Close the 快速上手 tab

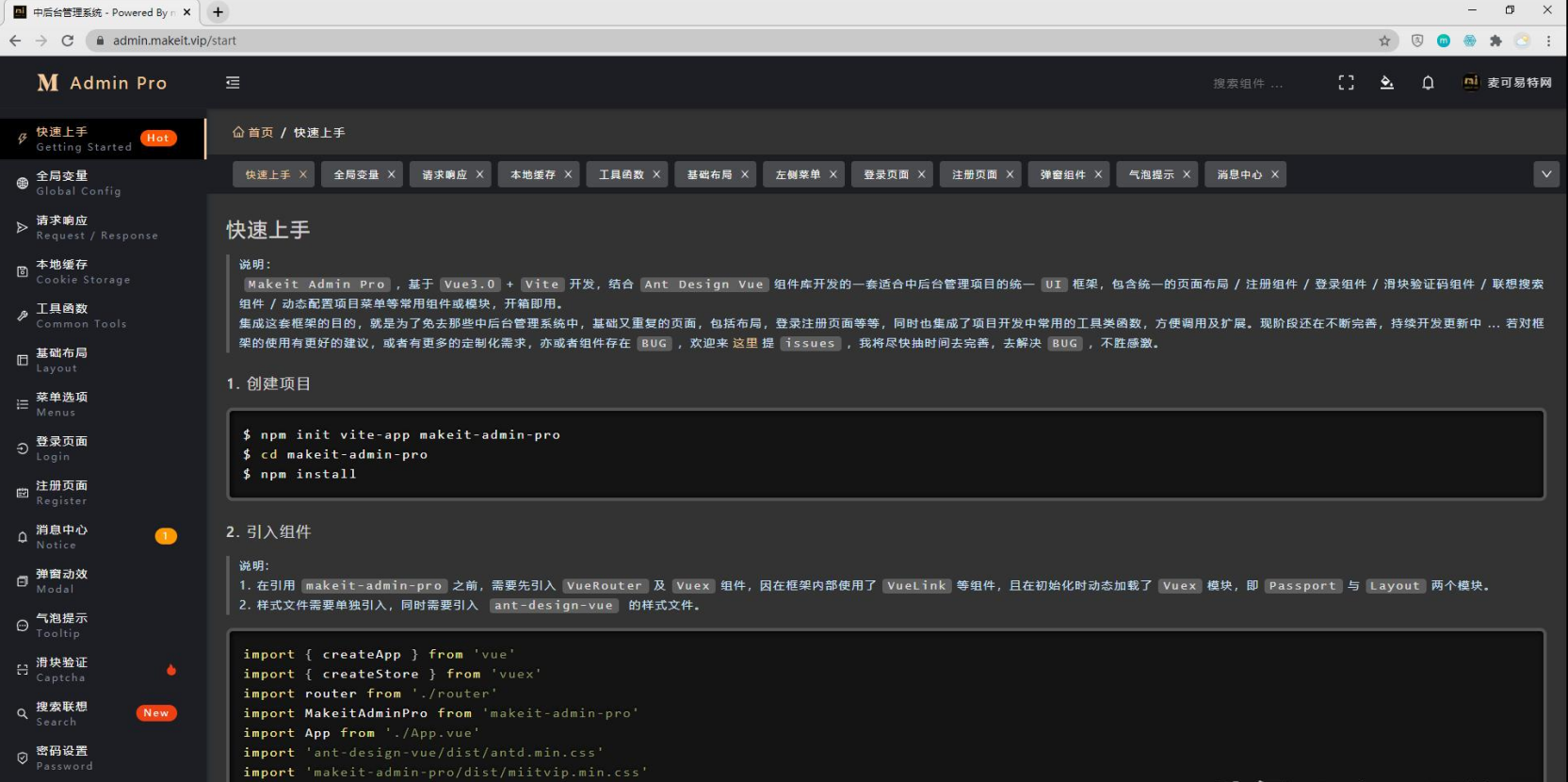[303, 174]
